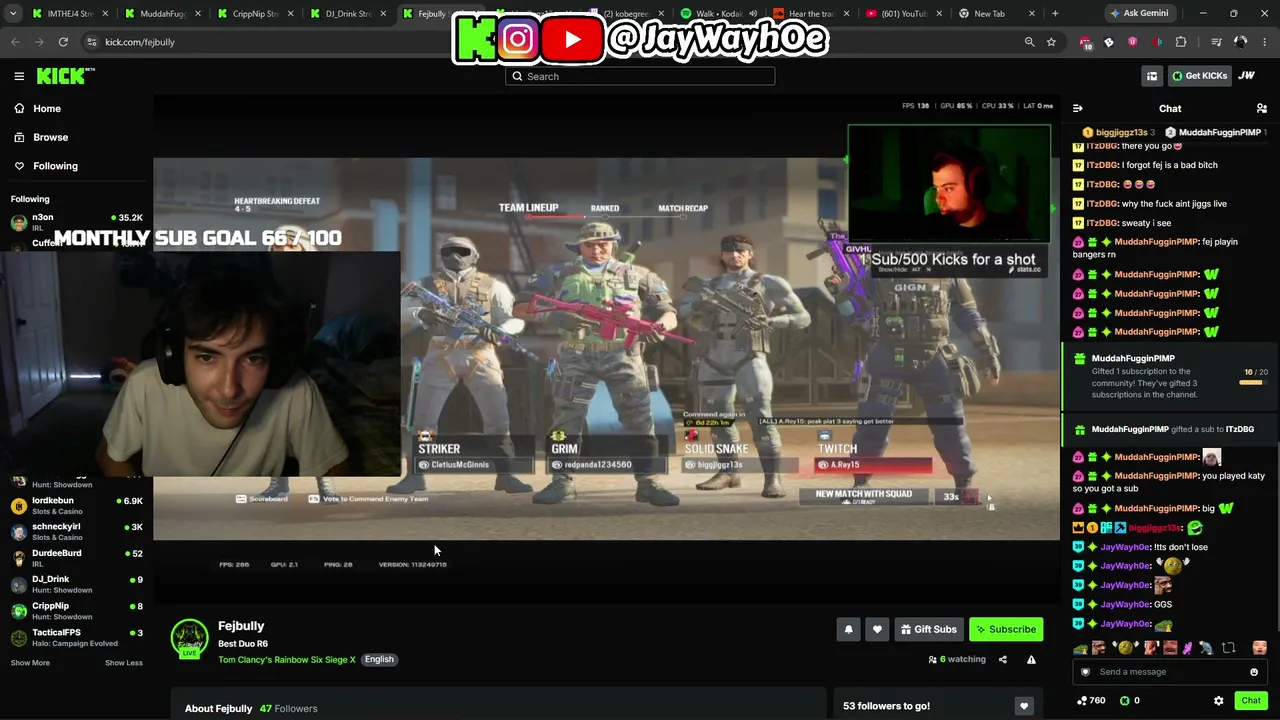
Task: Click the recent emotes swap arrows icon
Action: [1229, 648]
